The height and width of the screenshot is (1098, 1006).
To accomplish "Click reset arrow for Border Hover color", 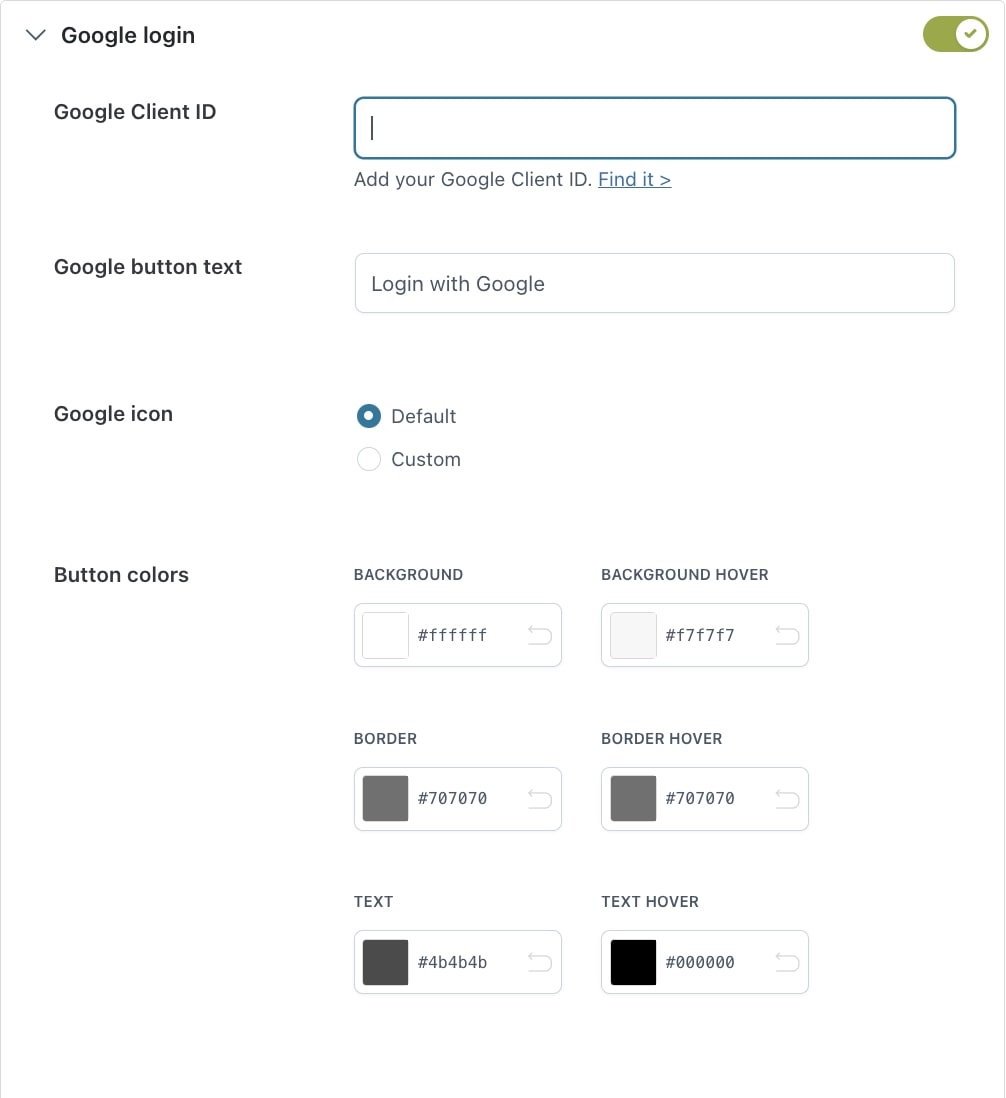I will pos(787,798).
